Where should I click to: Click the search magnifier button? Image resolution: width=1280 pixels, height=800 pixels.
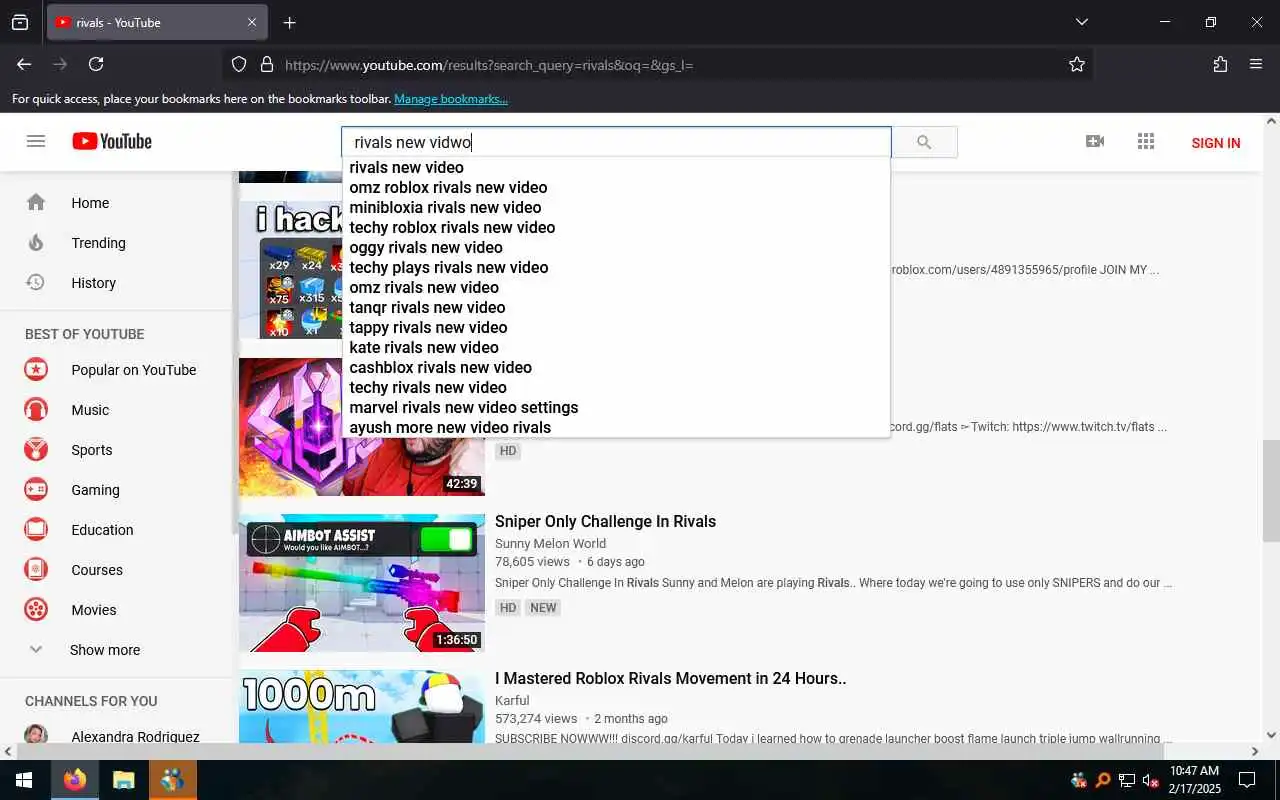click(924, 142)
